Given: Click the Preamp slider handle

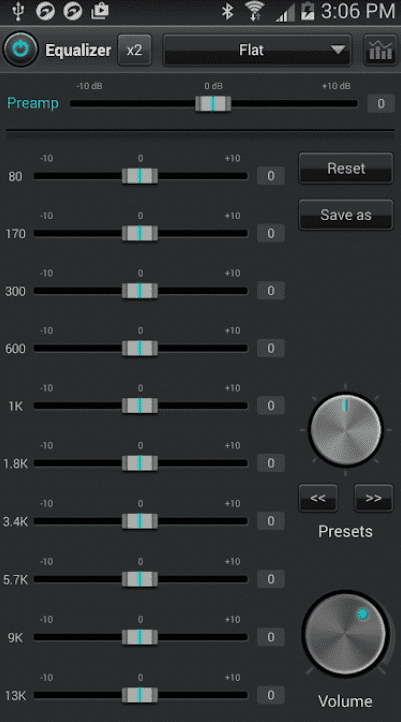Looking at the screenshot, I should click(213, 104).
